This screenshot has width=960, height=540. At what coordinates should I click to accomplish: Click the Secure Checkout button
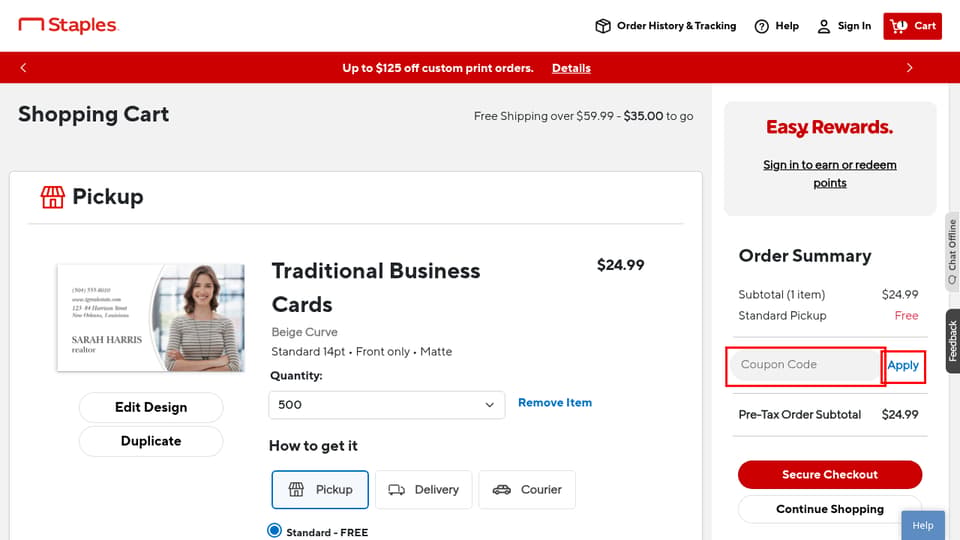(x=830, y=474)
